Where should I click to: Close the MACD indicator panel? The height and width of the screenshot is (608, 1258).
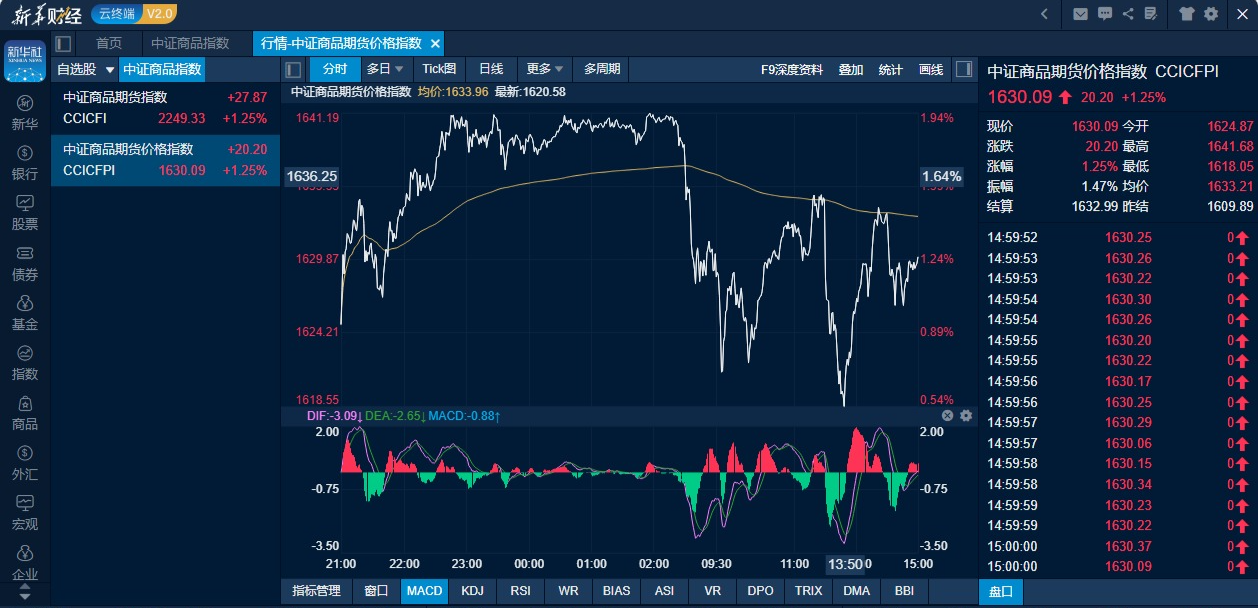947,415
